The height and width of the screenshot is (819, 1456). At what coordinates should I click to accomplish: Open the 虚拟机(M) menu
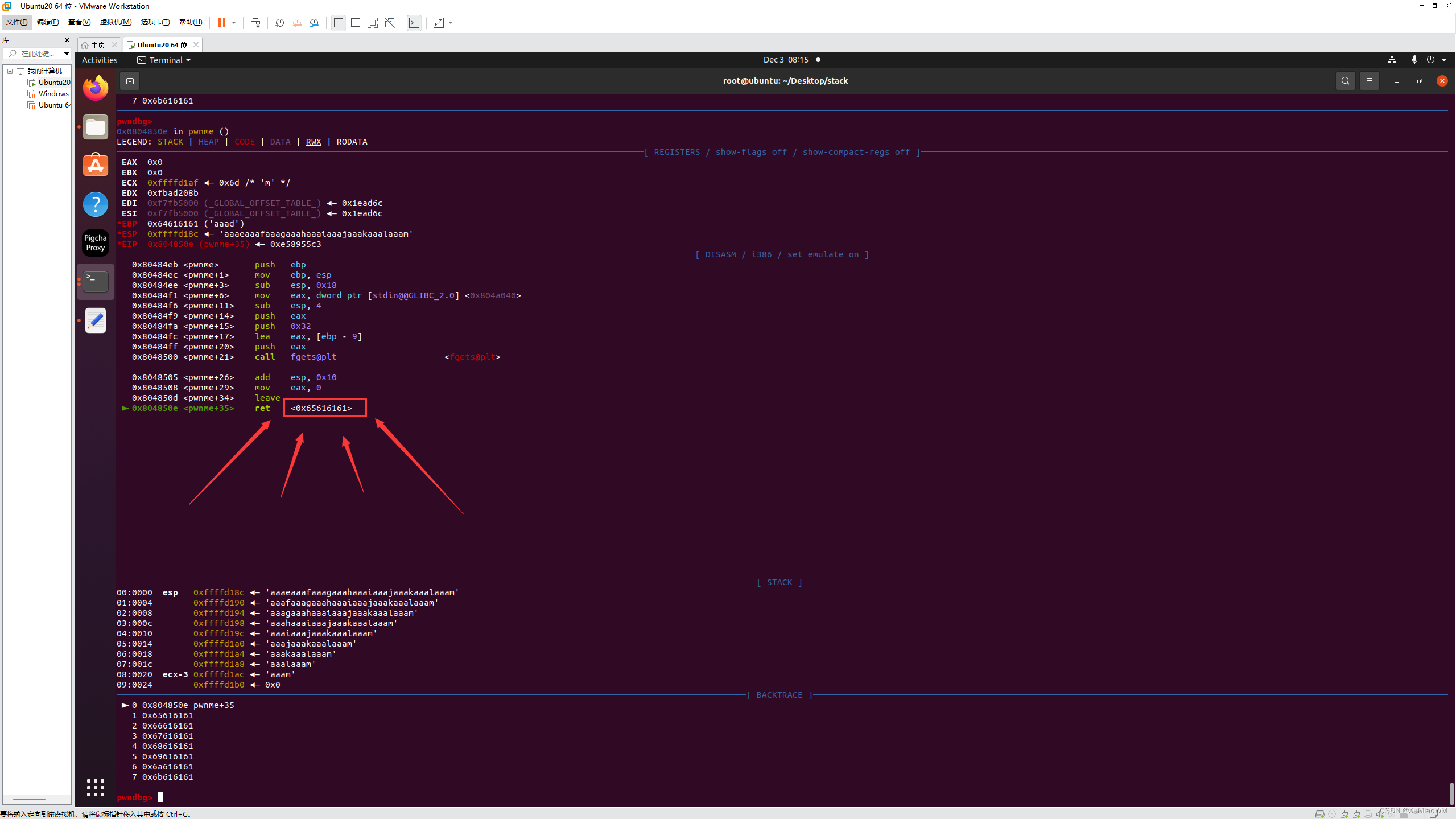116,22
